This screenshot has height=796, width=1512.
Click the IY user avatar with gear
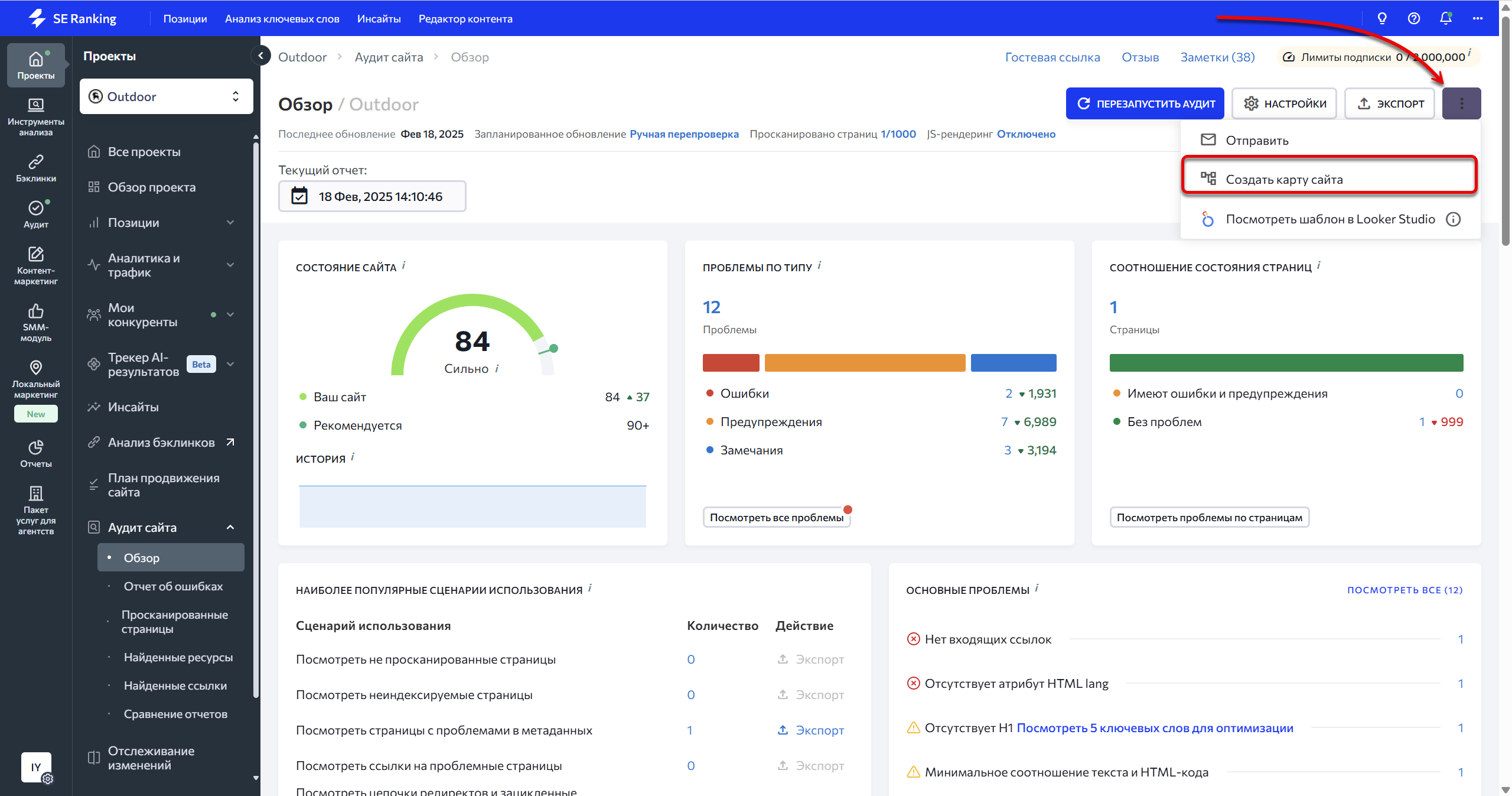(37, 768)
